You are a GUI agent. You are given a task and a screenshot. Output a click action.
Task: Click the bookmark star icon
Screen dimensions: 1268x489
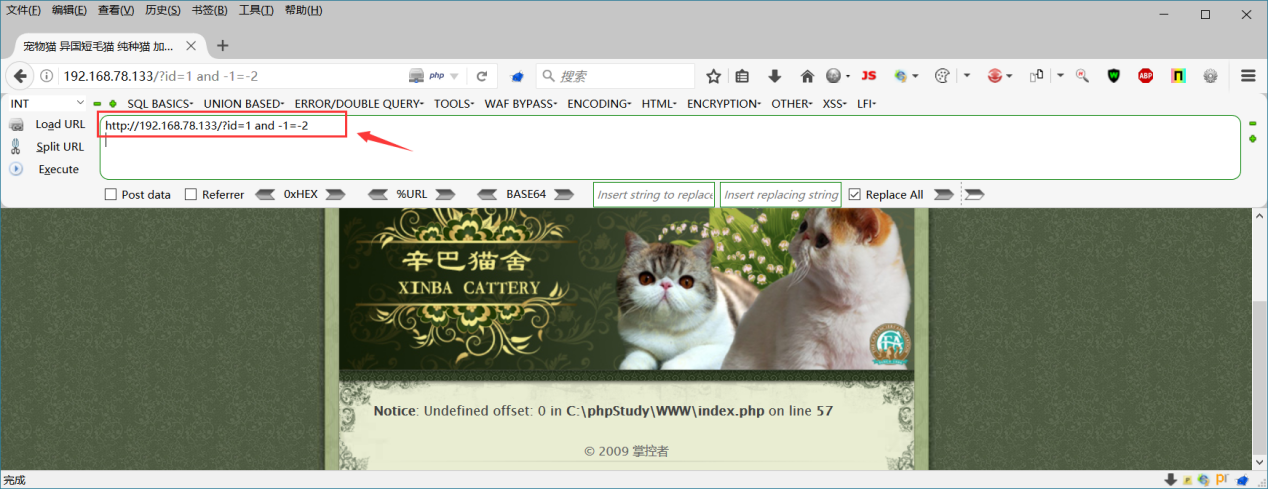click(x=714, y=76)
